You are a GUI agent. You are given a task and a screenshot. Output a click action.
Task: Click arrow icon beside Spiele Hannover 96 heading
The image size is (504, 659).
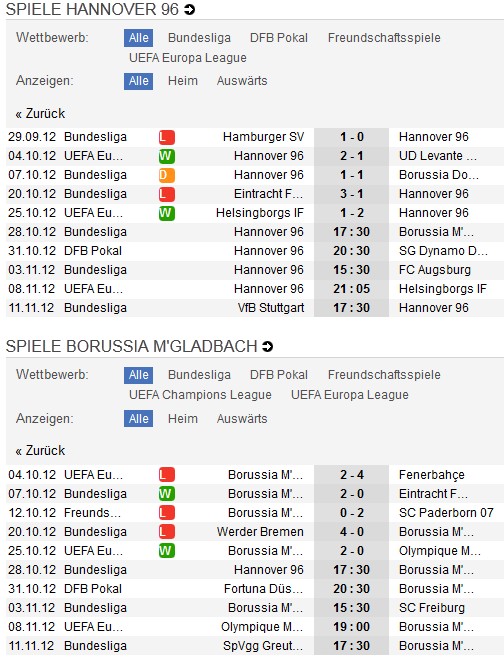click(x=190, y=9)
